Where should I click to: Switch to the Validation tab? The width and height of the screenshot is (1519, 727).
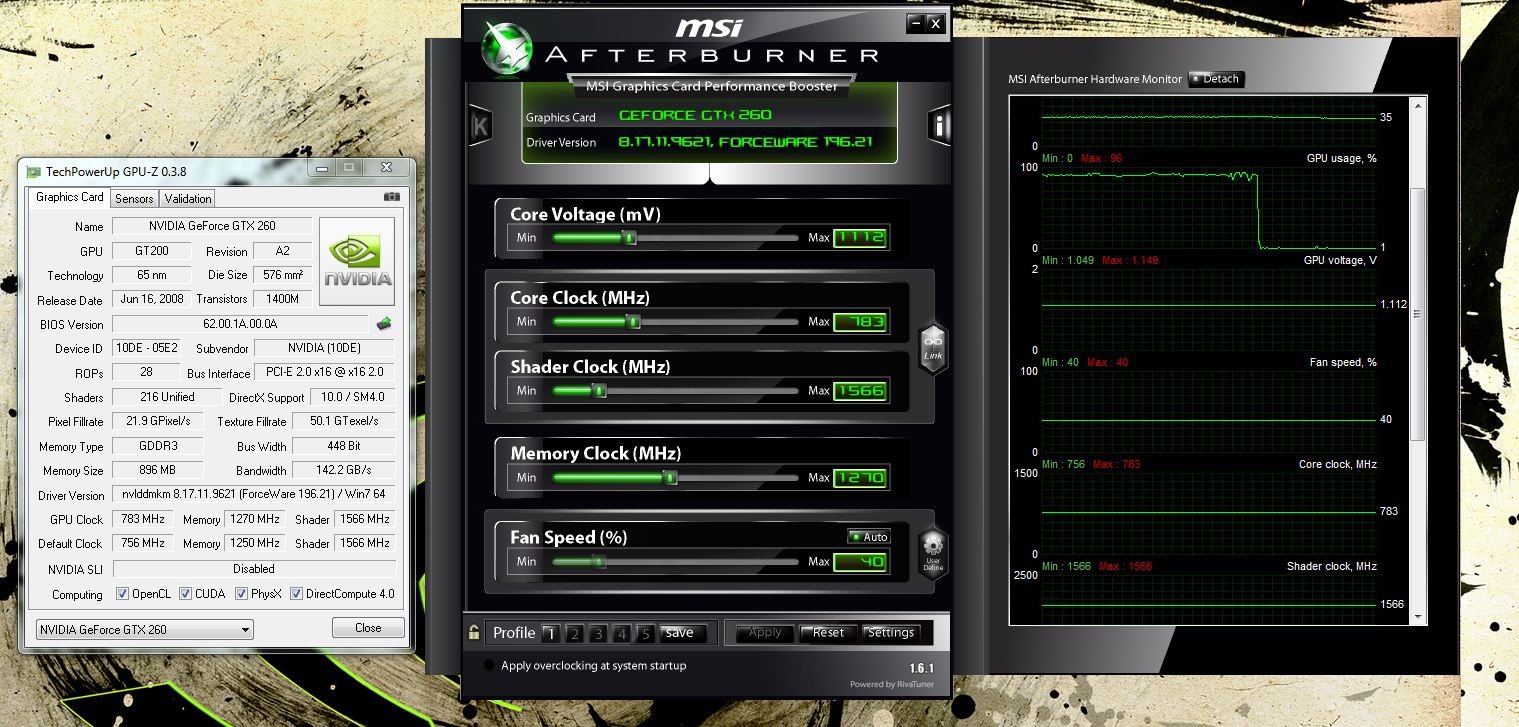(188, 198)
